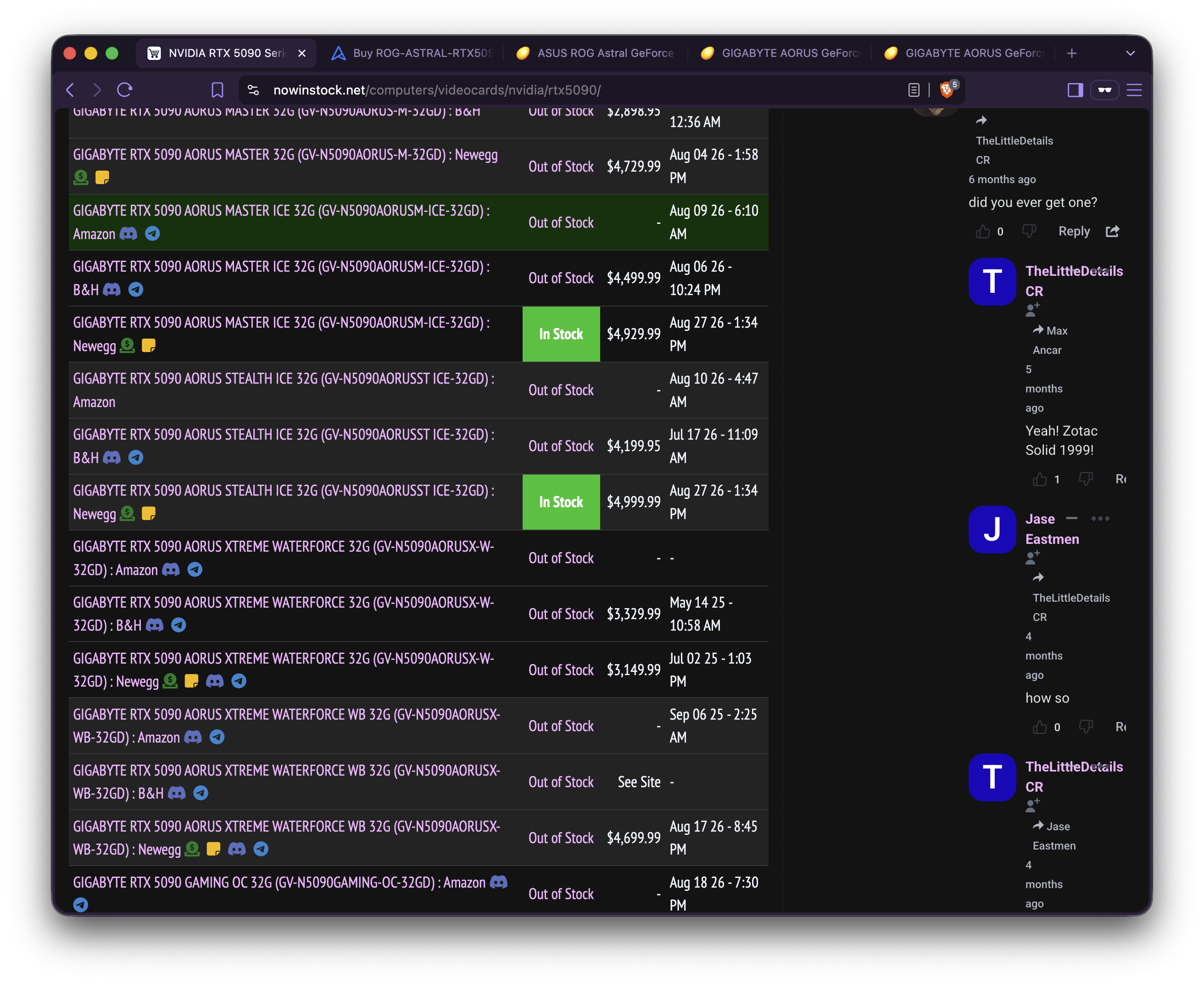Click Telegram icon on GAMING OC 32G Amazon row
The image size is (1204, 984).
pos(80,905)
